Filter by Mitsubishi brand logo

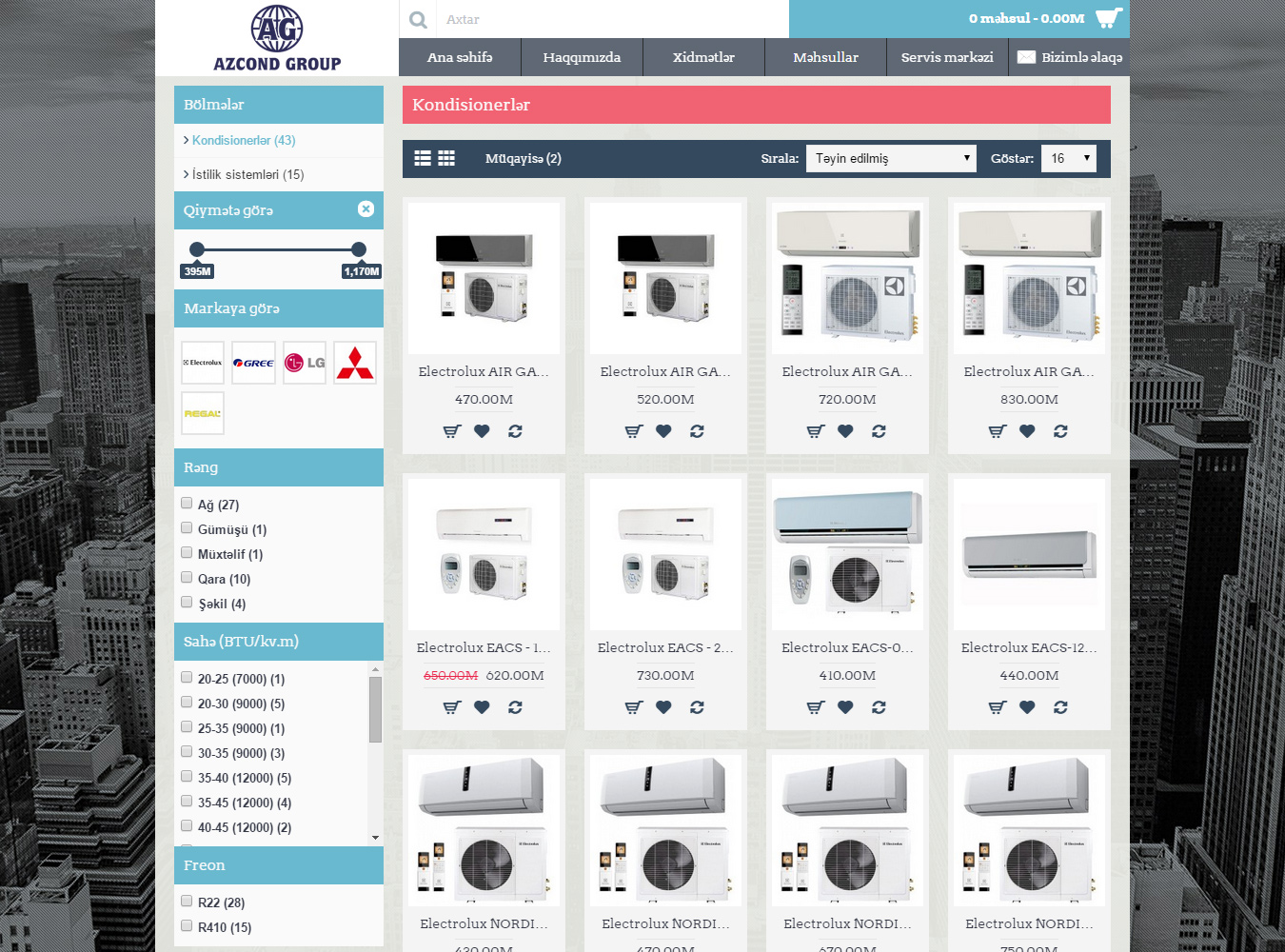pos(355,363)
